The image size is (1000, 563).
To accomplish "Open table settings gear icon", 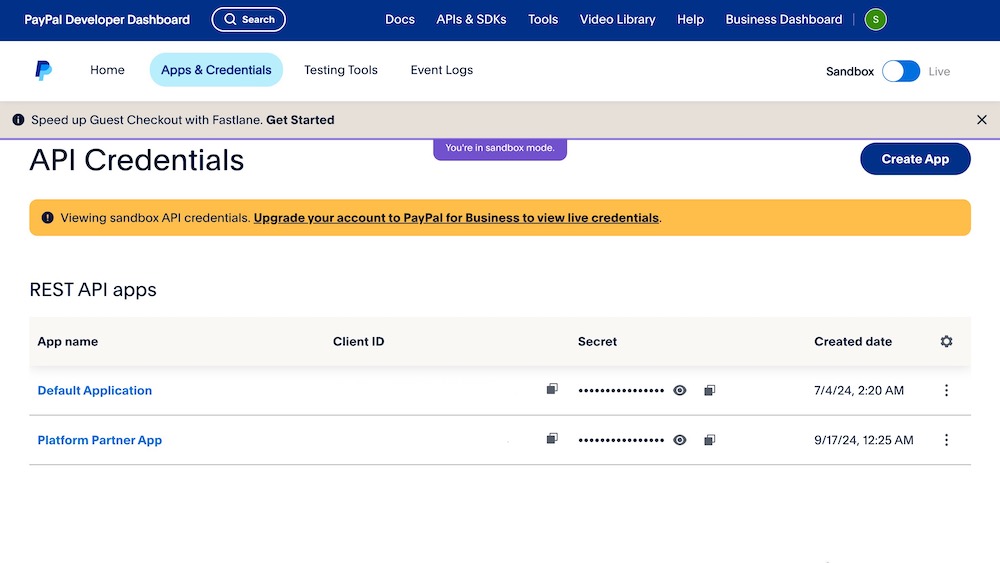I will coord(946,341).
